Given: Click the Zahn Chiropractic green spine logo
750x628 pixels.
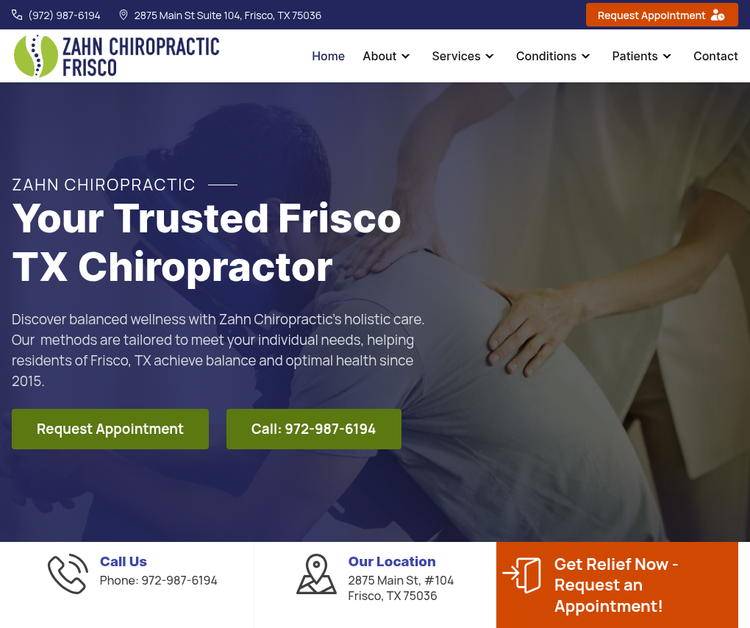Looking at the screenshot, I should 36,56.
